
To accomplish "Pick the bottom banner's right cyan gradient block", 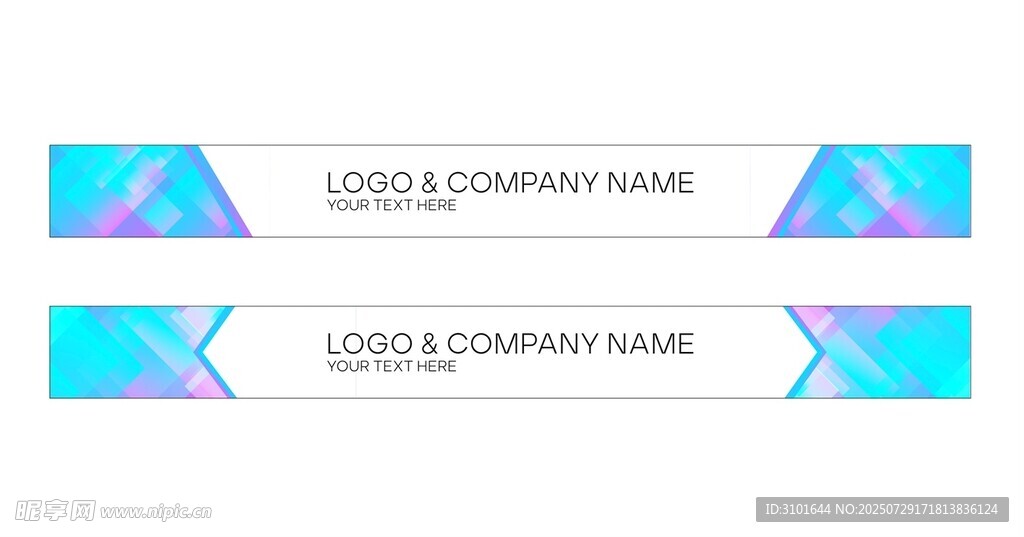I will click(x=900, y=352).
